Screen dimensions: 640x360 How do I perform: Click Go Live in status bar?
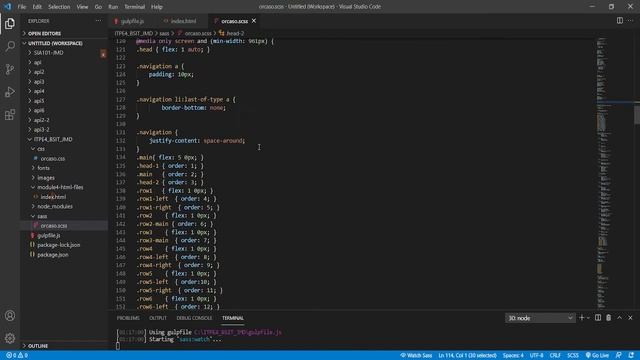[x=597, y=355]
